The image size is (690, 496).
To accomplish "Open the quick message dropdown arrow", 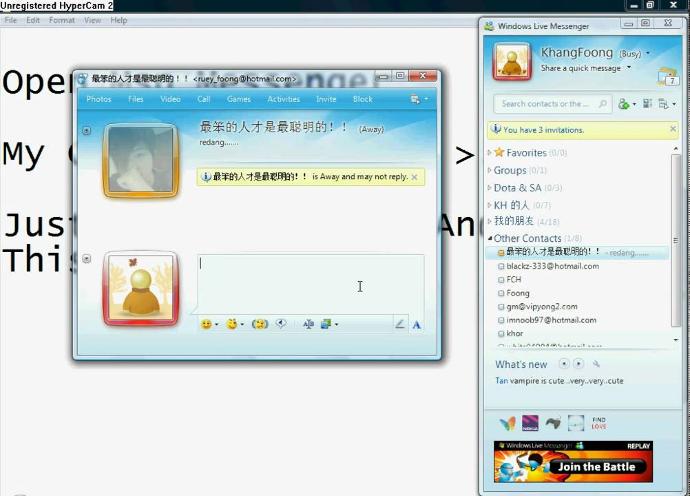I will (x=629, y=68).
